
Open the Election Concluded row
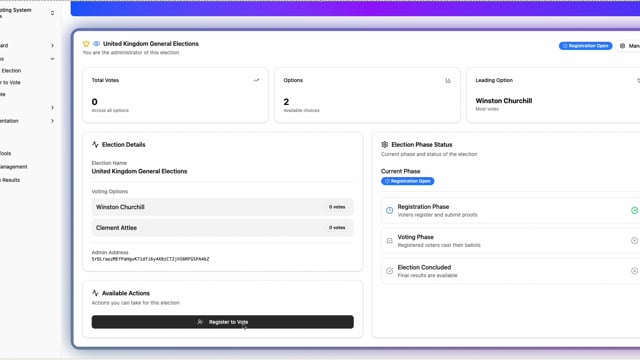pyautogui.click(x=511, y=271)
